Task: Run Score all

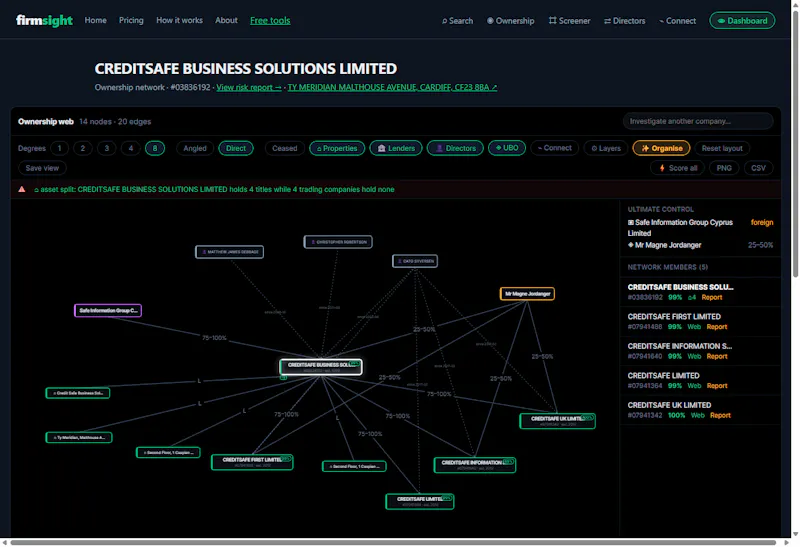Action: point(678,168)
